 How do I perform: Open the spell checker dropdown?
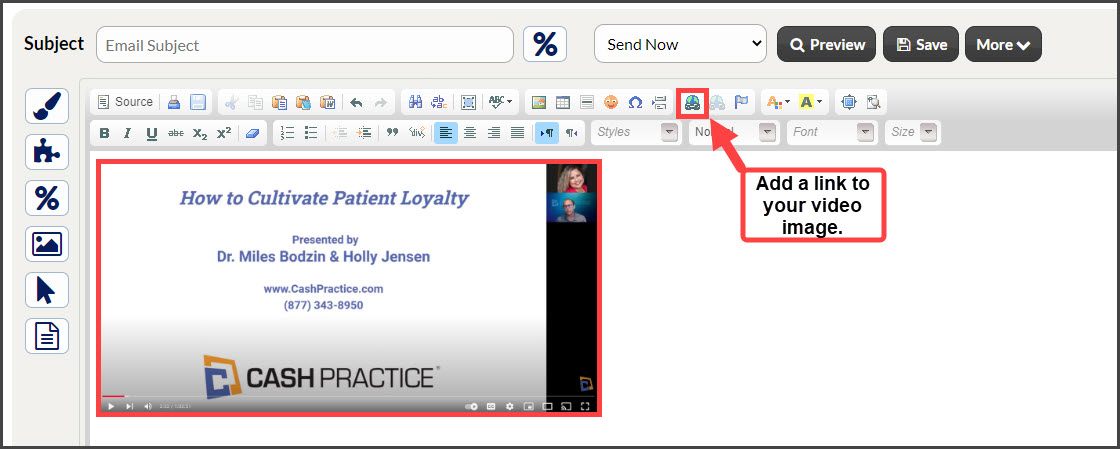tap(500, 102)
